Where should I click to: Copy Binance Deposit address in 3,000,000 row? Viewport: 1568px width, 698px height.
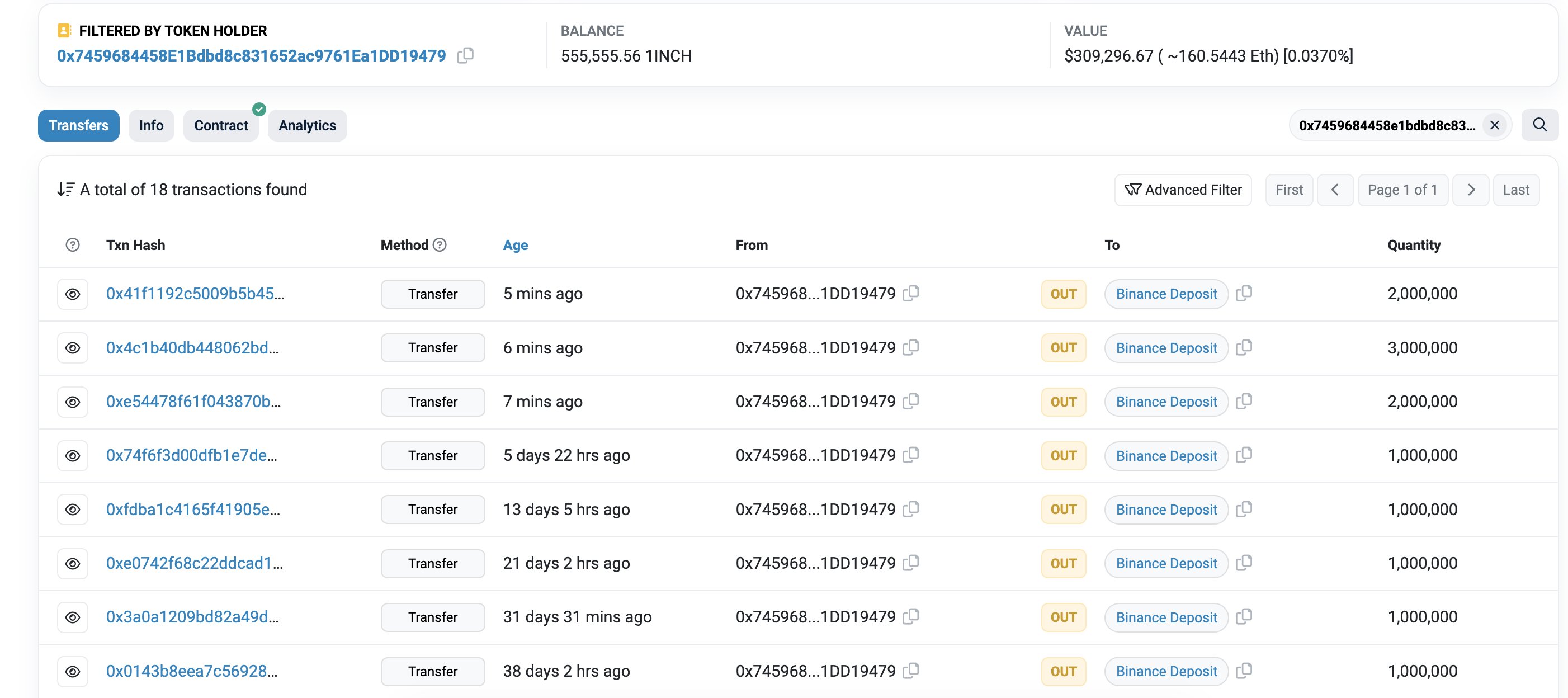coord(1244,347)
